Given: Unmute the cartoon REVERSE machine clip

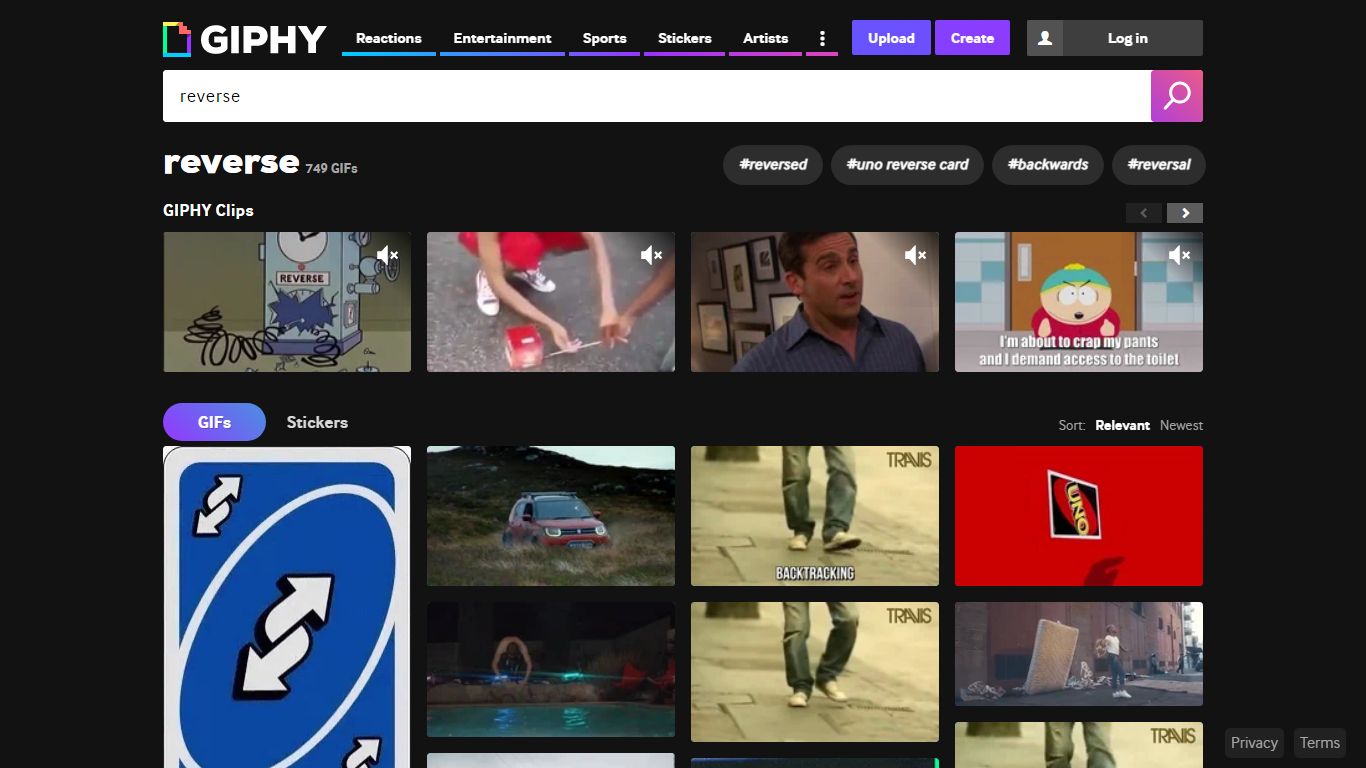Looking at the screenshot, I should pyautogui.click(x=387, y=255).
